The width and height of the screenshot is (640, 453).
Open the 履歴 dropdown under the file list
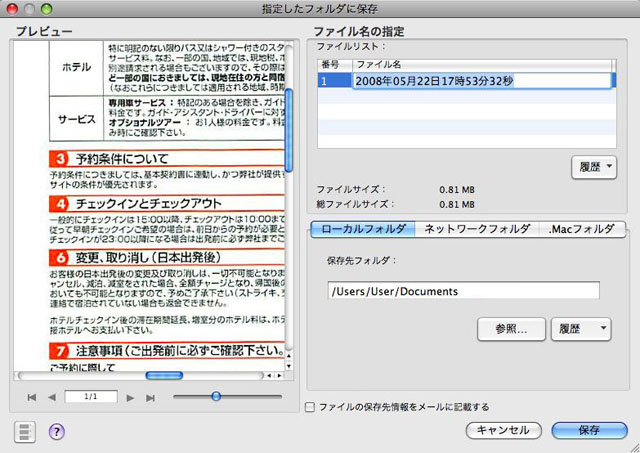pyautogui.click(x=595, y=166)
